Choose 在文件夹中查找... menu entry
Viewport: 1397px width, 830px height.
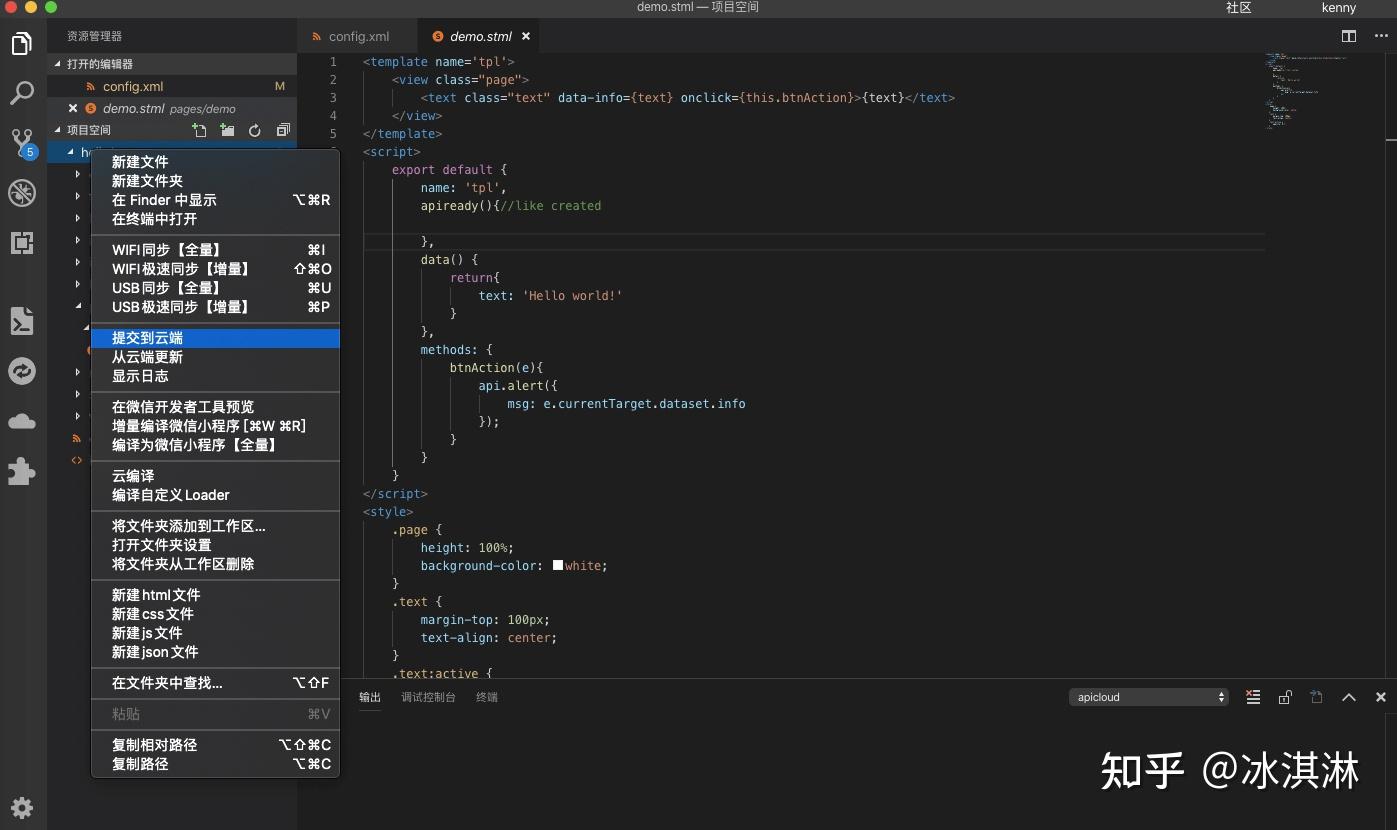[x=215, y=683]
